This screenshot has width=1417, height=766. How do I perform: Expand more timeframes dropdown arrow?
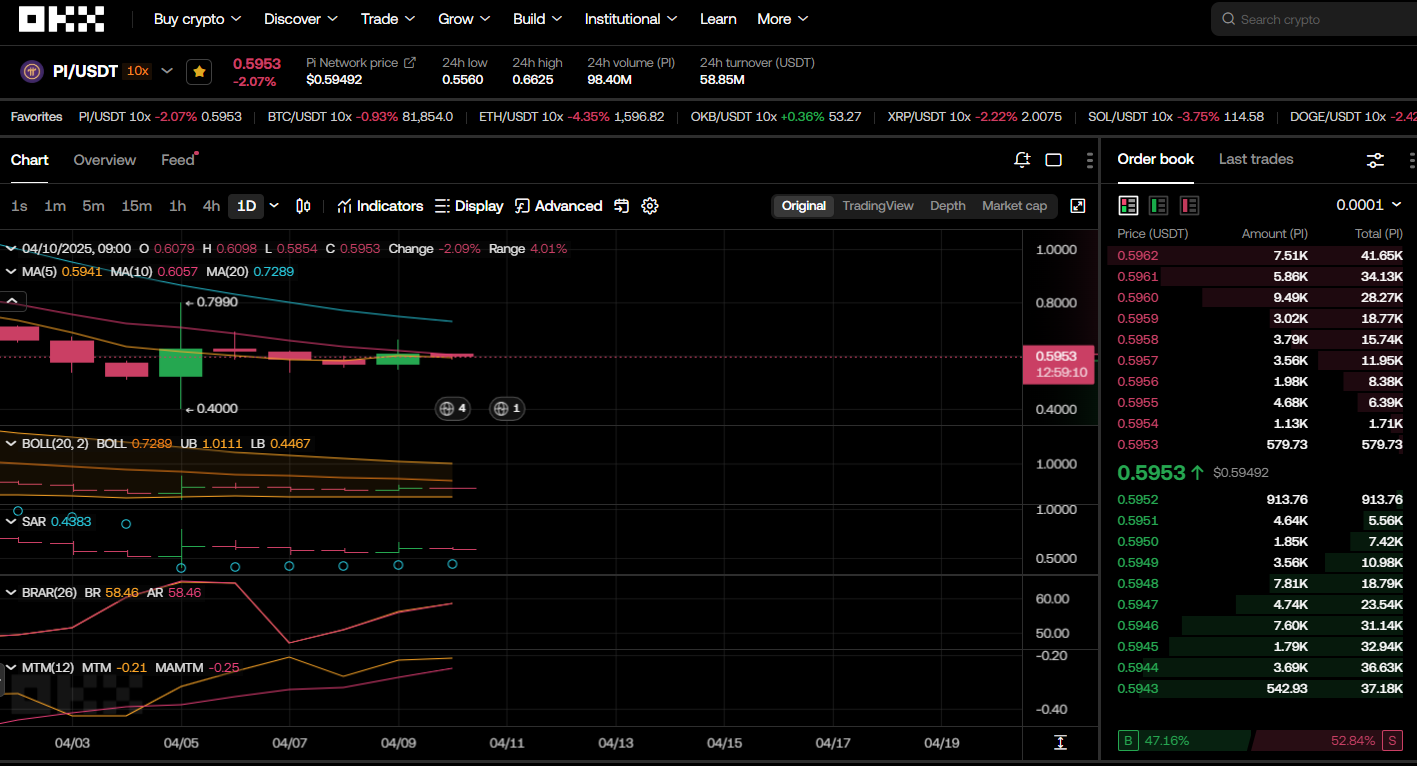[275, 206]
